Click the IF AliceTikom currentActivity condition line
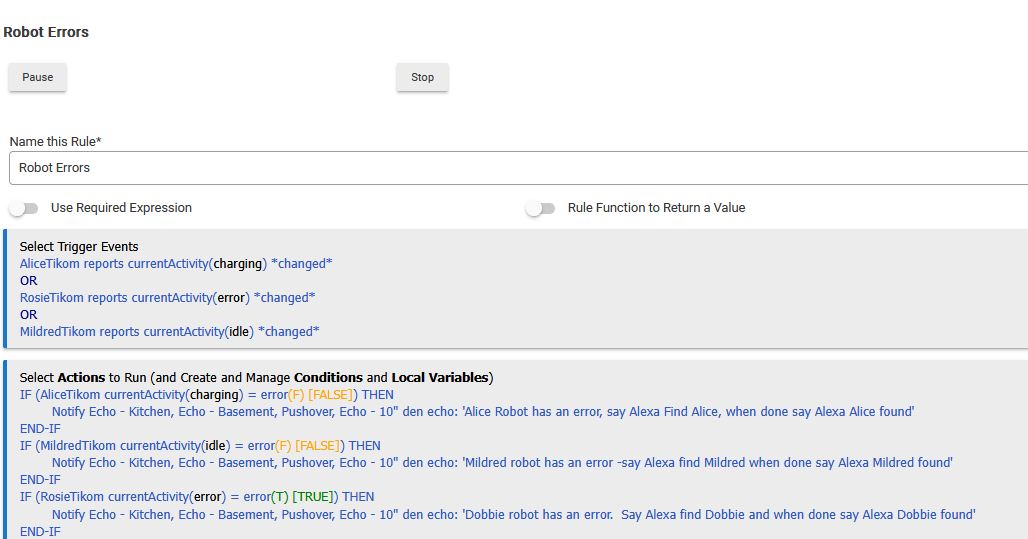 pyautogui.click(x=206, y=395)
